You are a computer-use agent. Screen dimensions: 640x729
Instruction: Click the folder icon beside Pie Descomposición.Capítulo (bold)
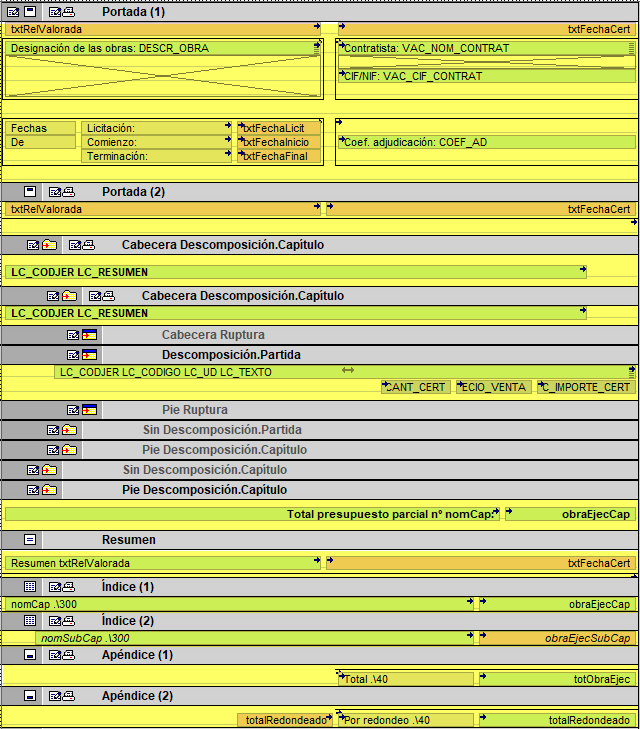[x=49, y=490]
